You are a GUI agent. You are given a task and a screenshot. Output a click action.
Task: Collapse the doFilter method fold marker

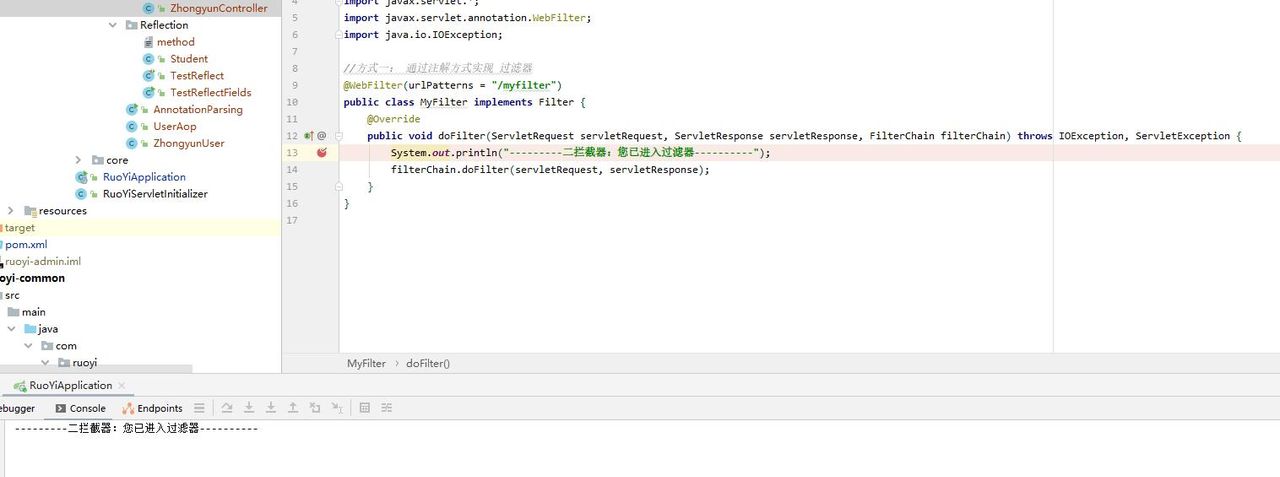(x=334, y=136)
